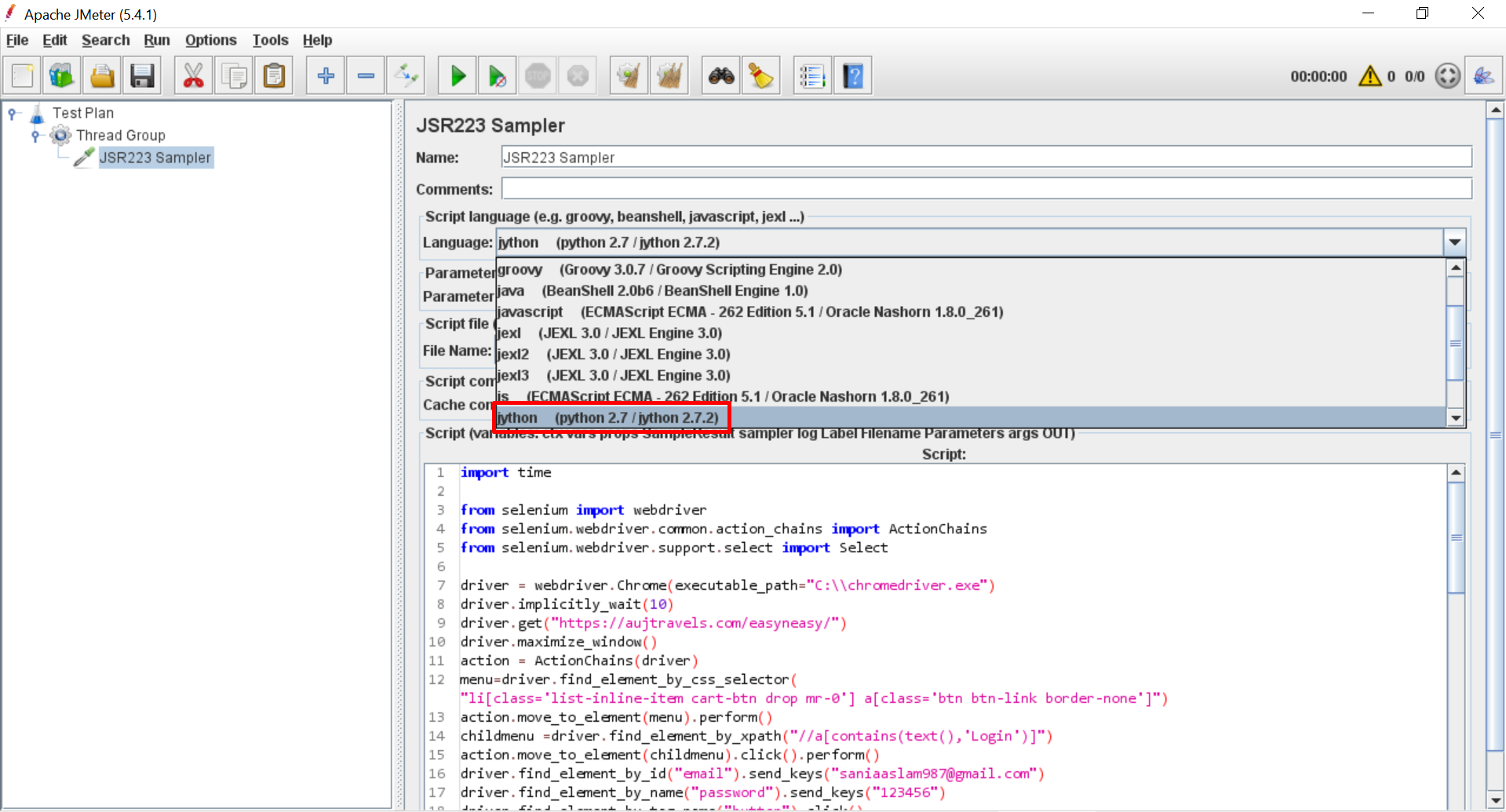Screen dimensions: 1506x812
Task: Click the thread status circle icon
Action: (1448, 76)
